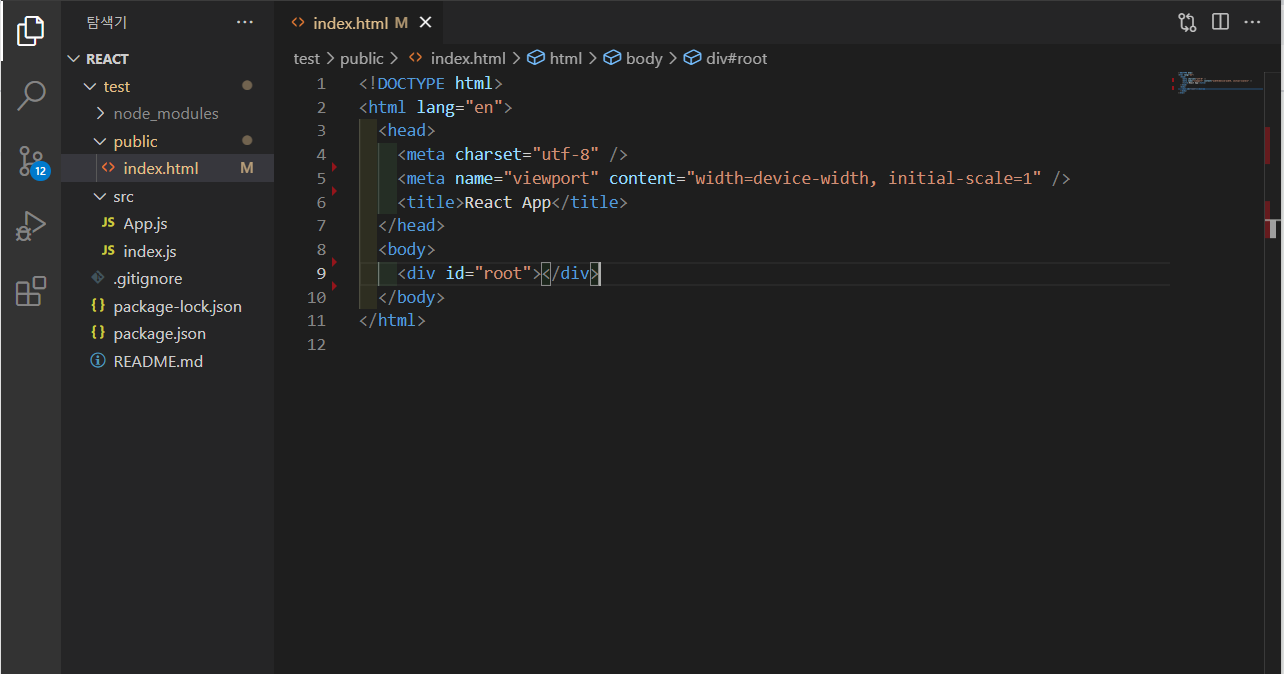This screenshot has height=674, width=1284.
Task: Click the React App title text
Action: click(x=508, y=203)
